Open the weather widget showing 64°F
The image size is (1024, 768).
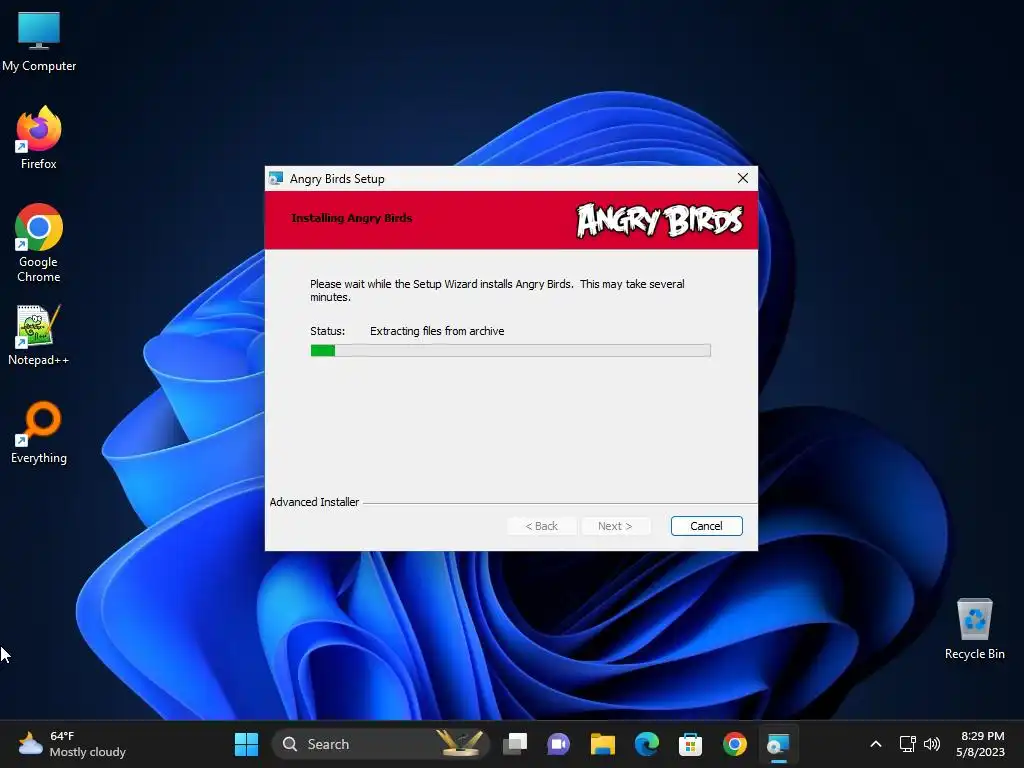coord(72,744)
